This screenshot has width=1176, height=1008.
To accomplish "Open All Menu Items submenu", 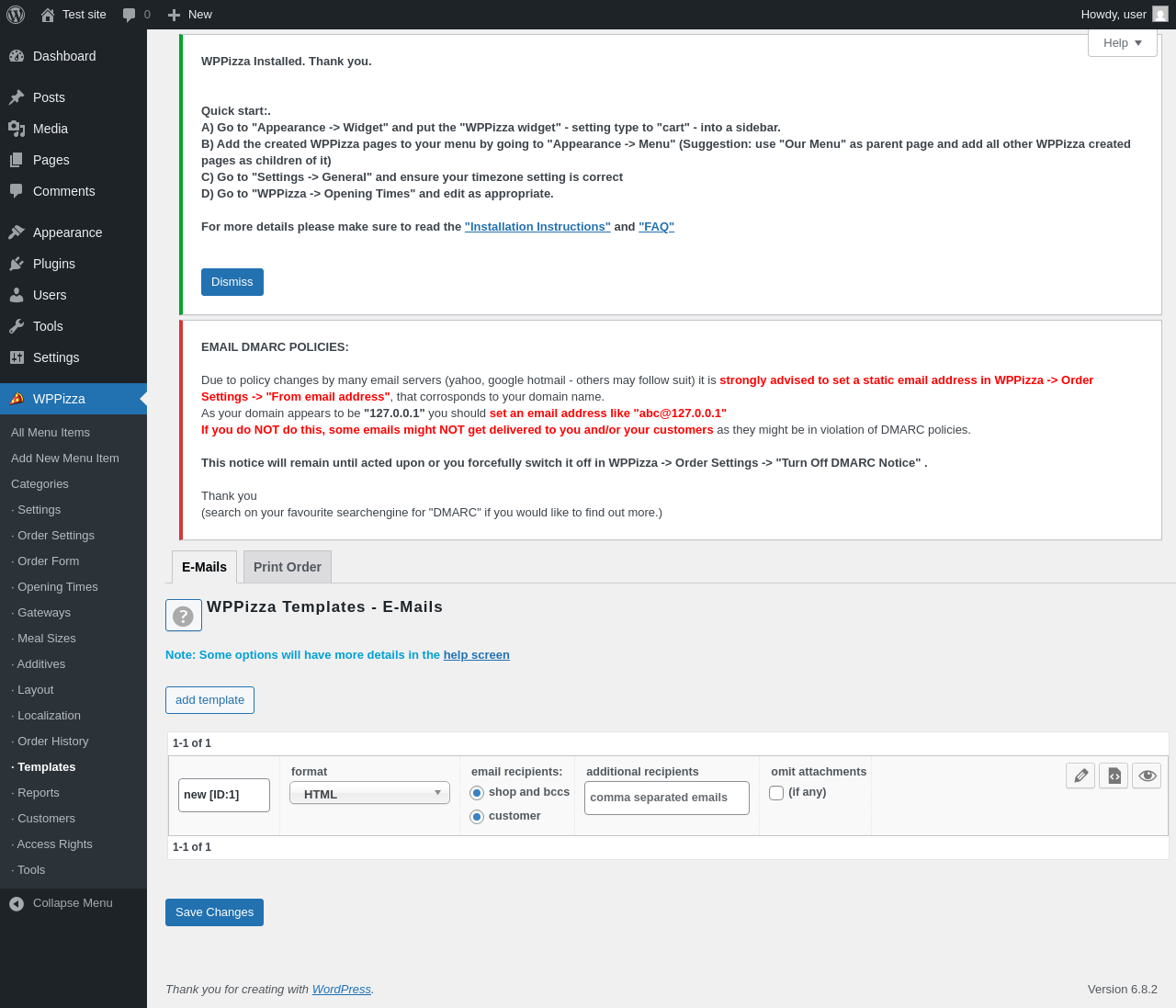I will 51,433.
